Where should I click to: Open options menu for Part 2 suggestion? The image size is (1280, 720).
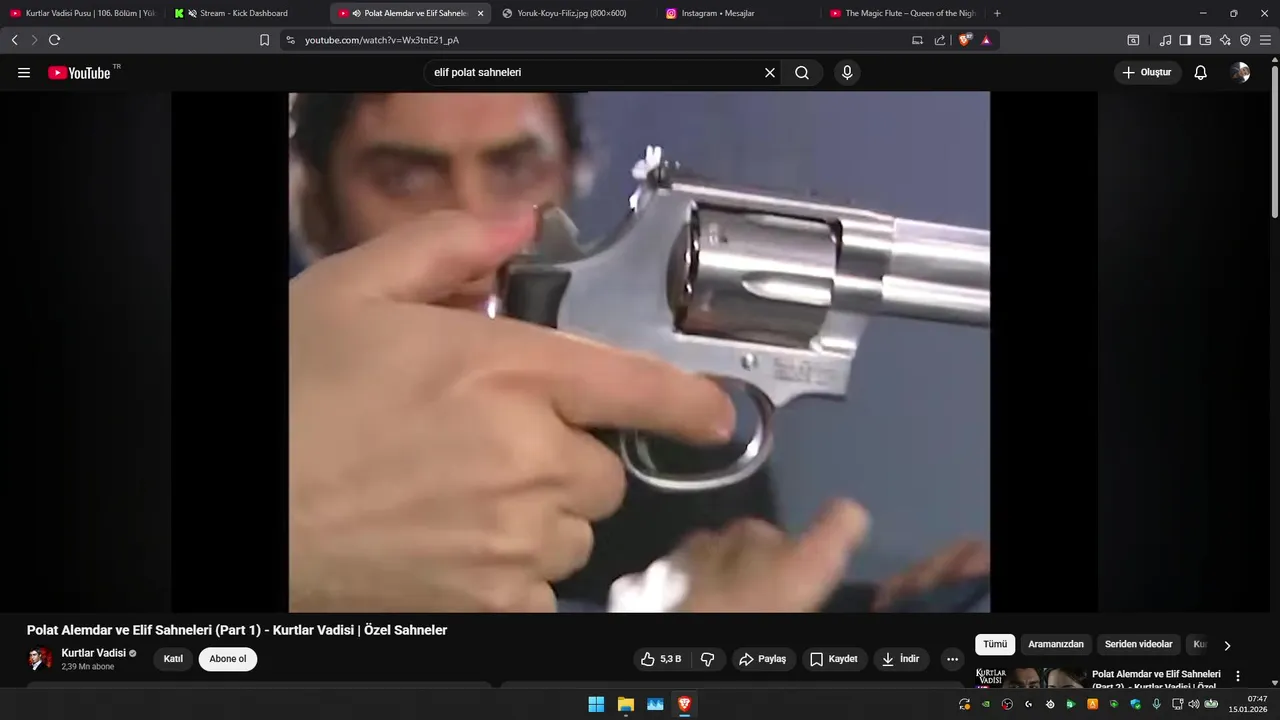pyautogui.click(x=1238, y=676)
